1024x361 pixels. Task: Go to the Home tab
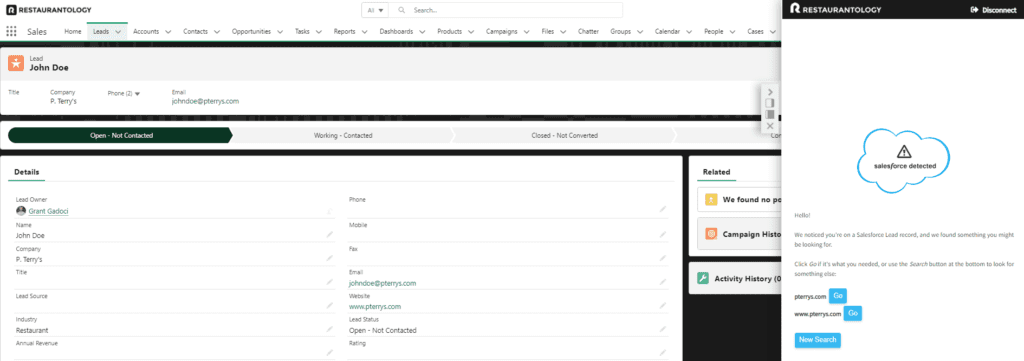click(x=72, y=31)
